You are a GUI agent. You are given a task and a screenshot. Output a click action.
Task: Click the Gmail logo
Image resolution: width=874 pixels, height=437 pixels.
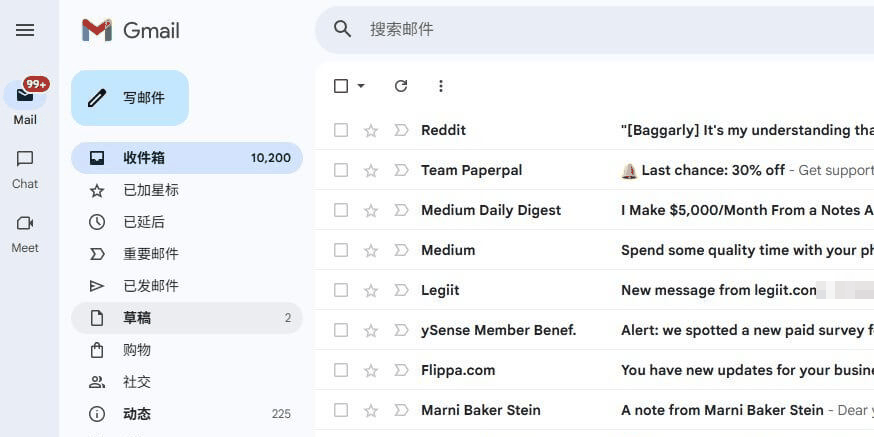130,30
